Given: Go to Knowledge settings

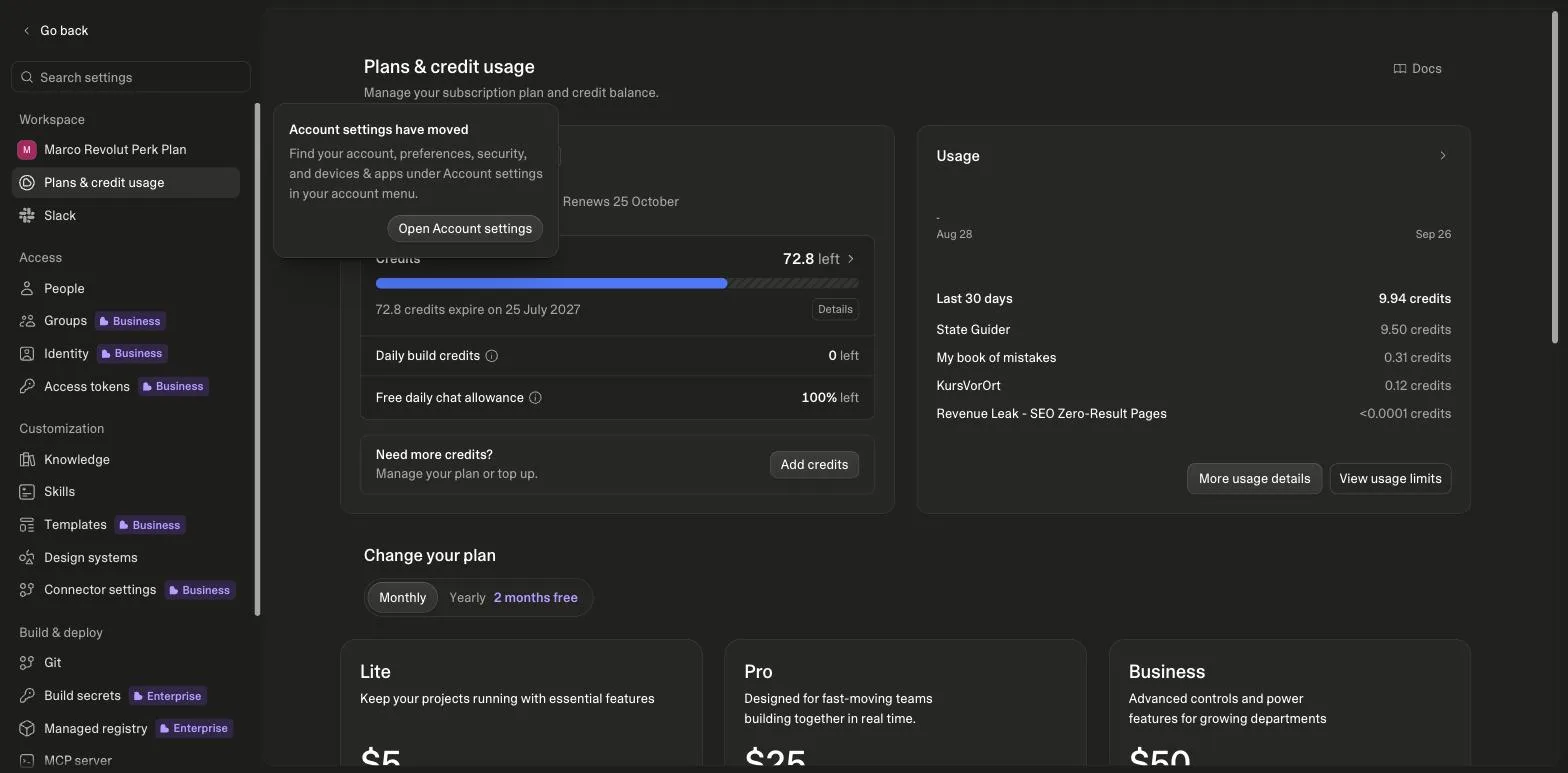Looking at the screenshot, I should 126,460.
